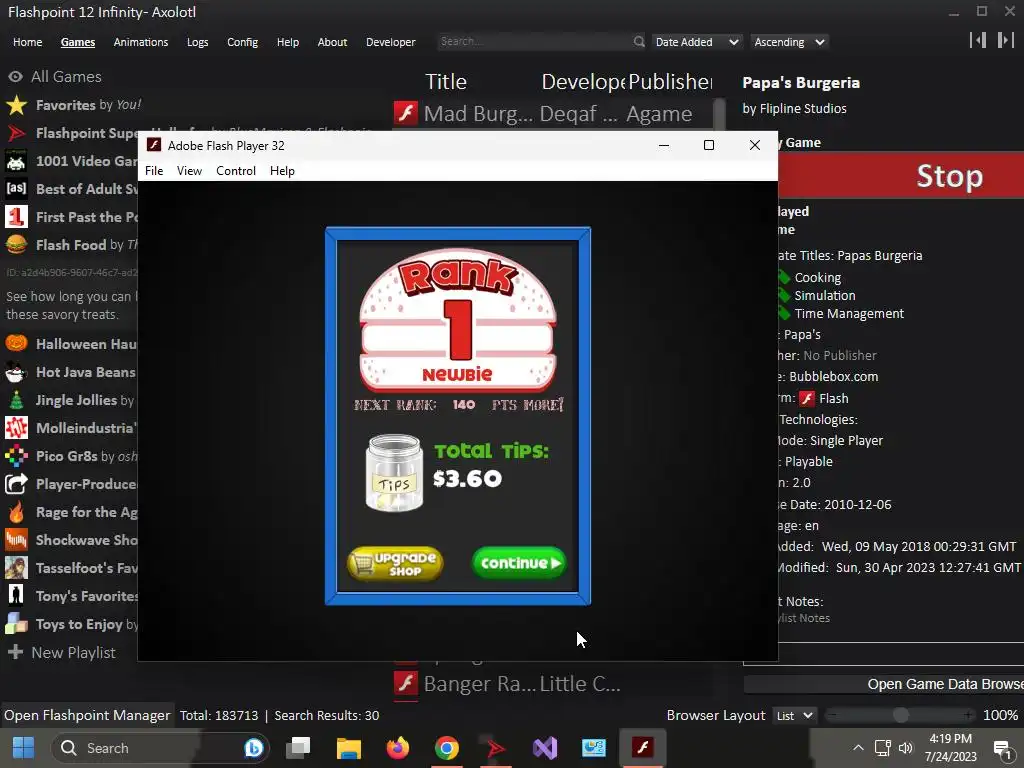This screenshot has width=1024, height=768.
Task: Open Task View from the taskbar
Action: pos(299,748)
